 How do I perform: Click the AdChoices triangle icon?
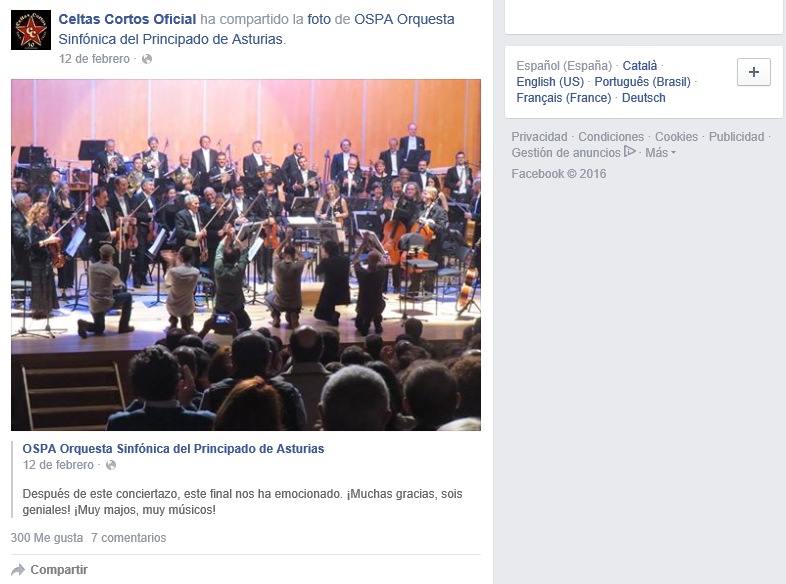[x=630, y=151]
